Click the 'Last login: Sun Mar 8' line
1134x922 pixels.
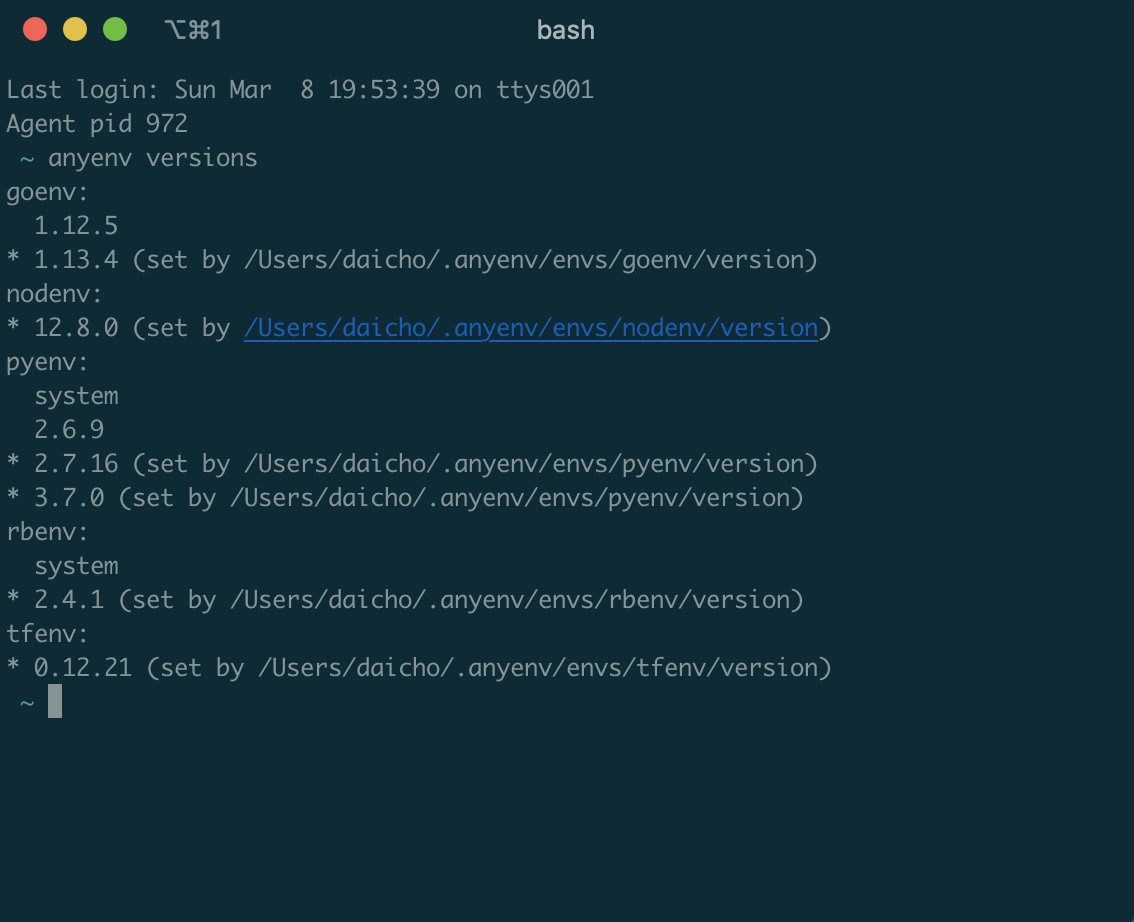click(300, 90)
